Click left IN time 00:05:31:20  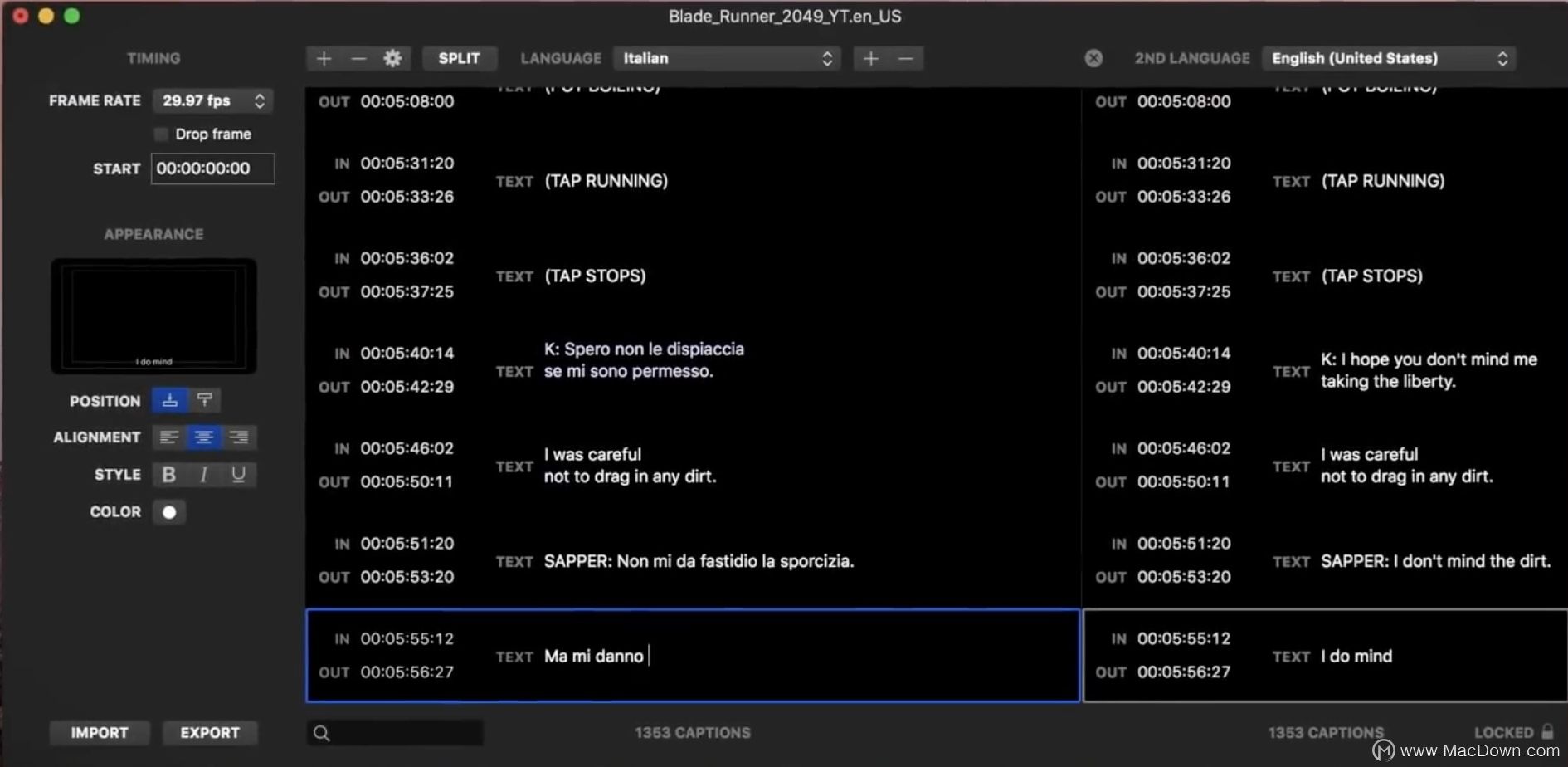407,163
